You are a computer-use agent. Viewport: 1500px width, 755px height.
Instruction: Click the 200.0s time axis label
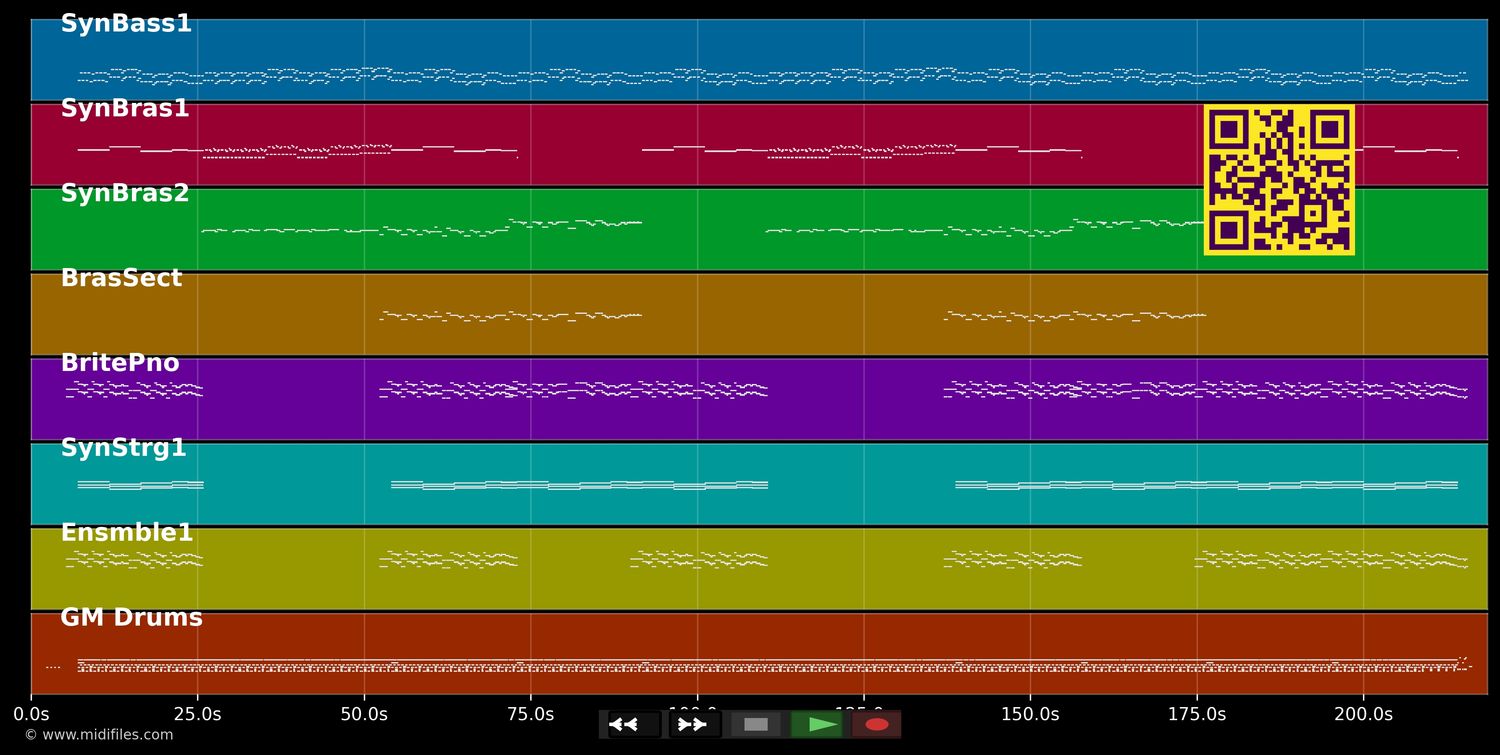coord(1363,714)
